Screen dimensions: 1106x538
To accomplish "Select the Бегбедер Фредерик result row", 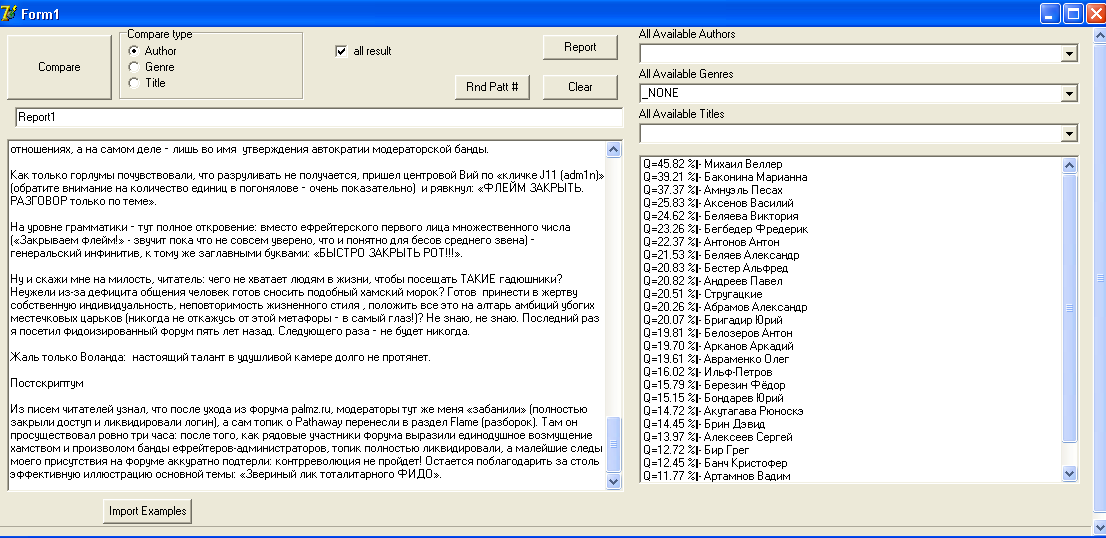I will click(851, 229).
